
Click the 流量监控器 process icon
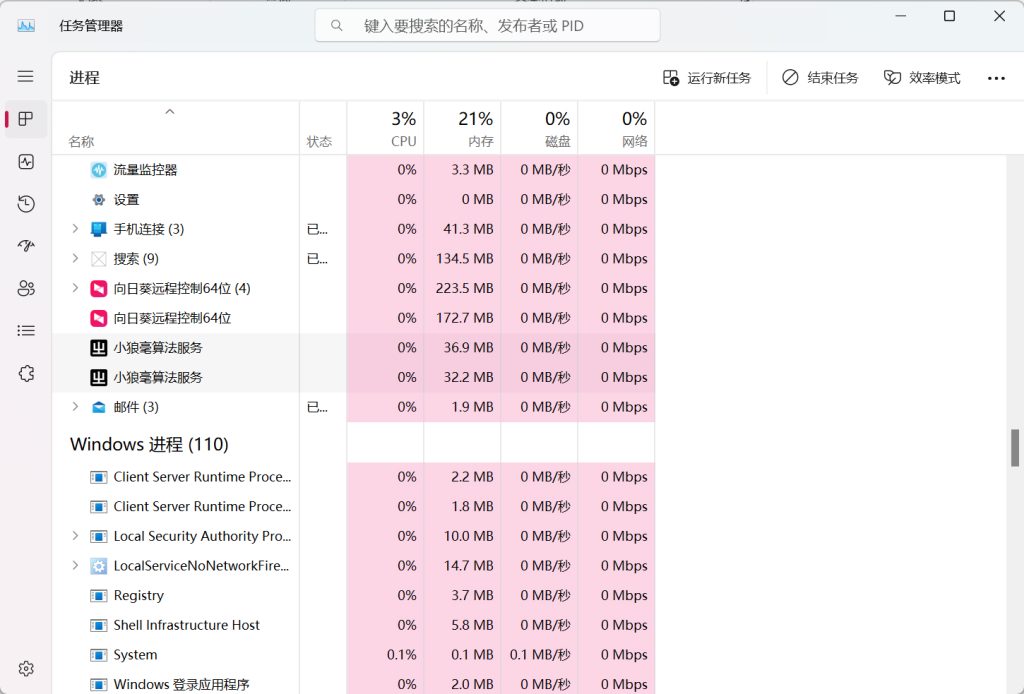99,170
